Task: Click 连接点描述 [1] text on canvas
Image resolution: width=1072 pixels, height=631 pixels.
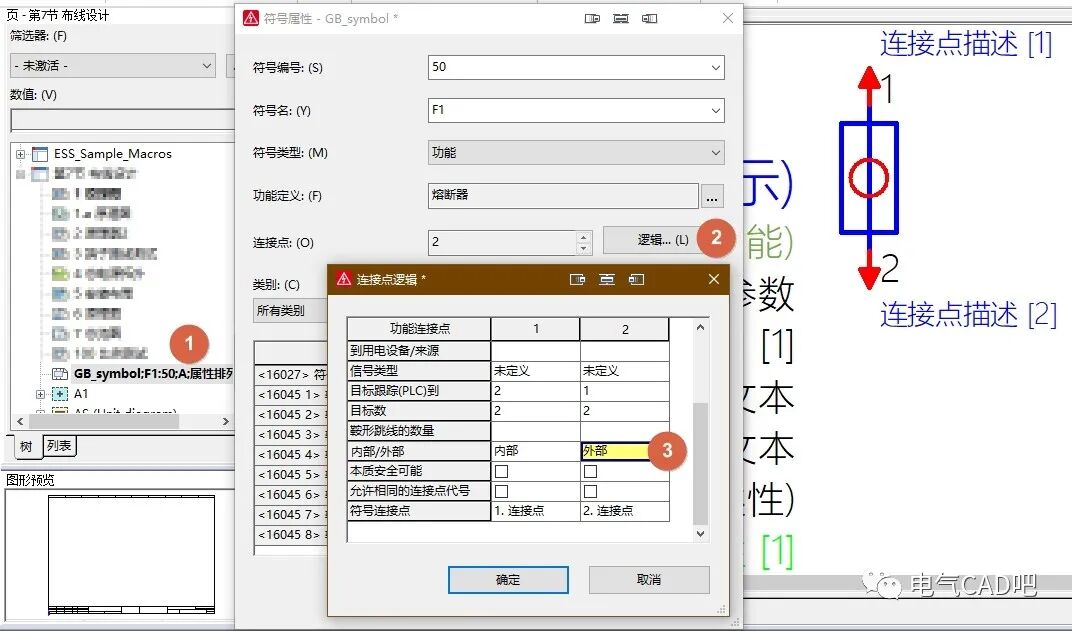Action: tap(966, 44)
